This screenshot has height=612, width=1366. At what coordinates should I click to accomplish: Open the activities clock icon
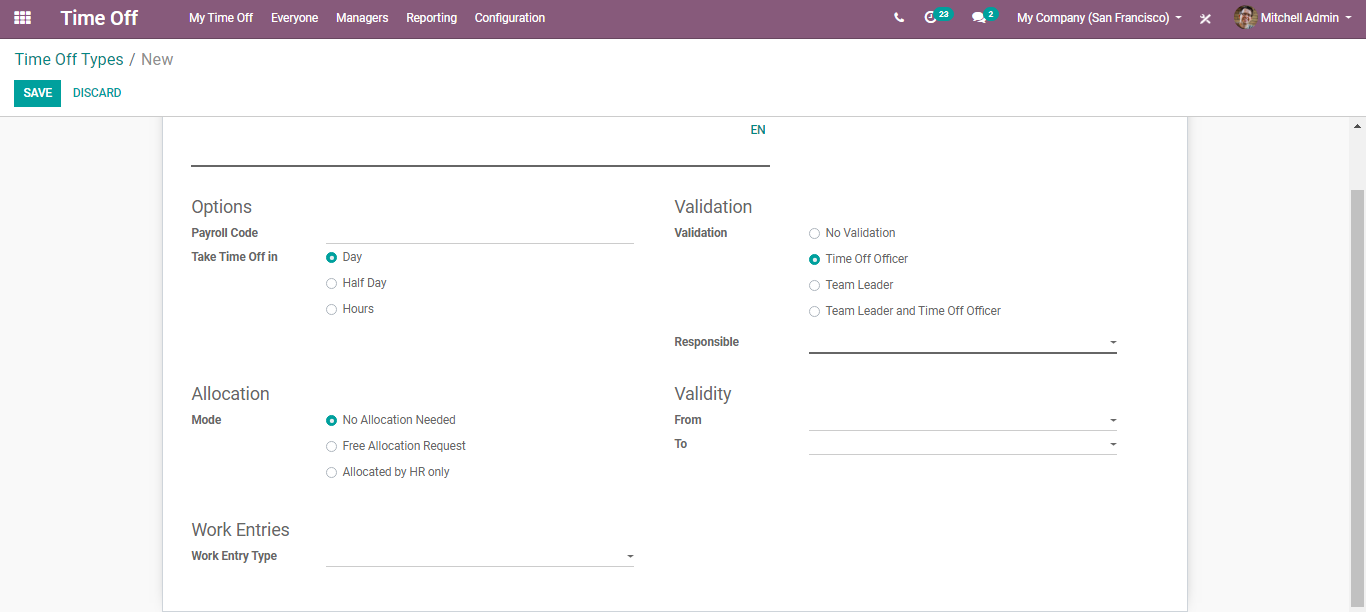[931, 18]
